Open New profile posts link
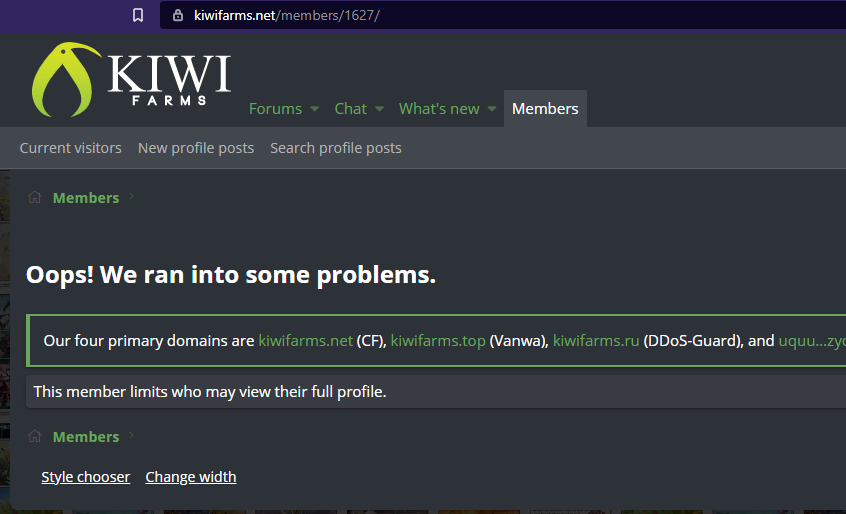 (x=196, y=148)
